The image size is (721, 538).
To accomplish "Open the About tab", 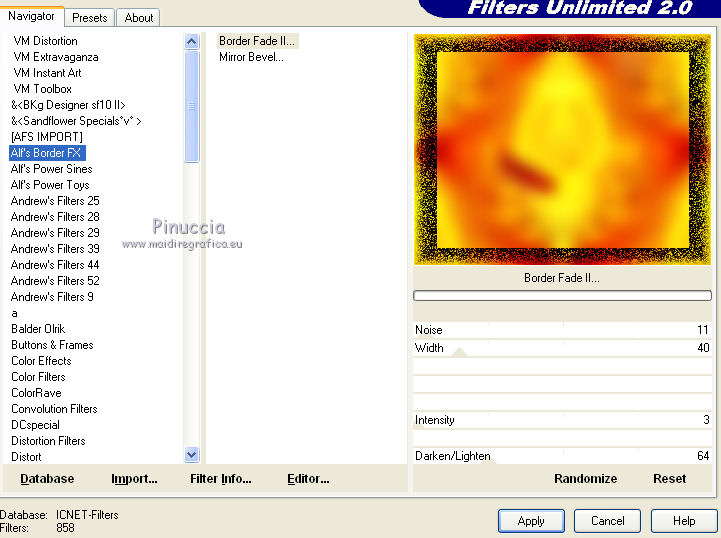I will [138, 18].
